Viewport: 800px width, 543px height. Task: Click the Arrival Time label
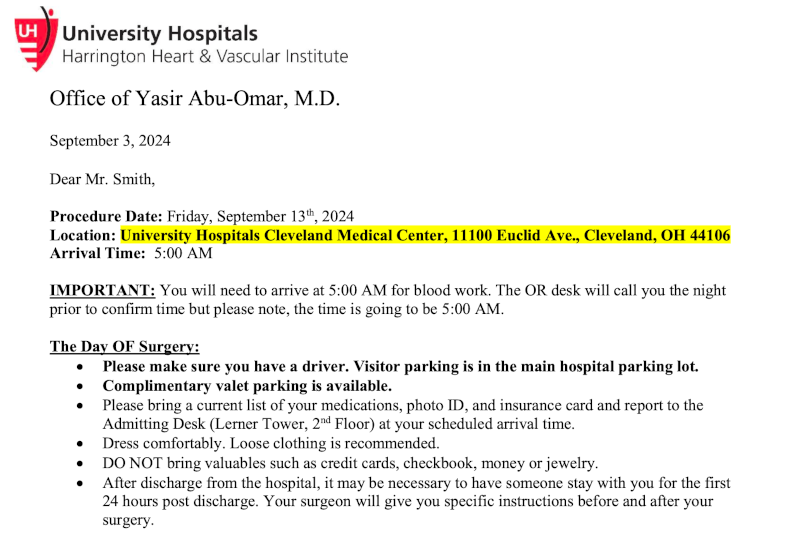pyautogui.click(x=98, y=254)
